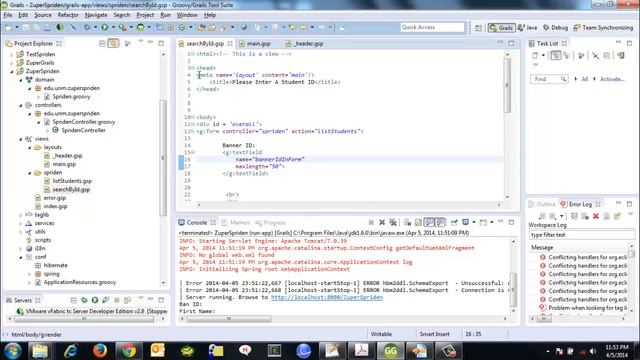Click the Windows Start button
640x360 pixels.
pos(12,351)
